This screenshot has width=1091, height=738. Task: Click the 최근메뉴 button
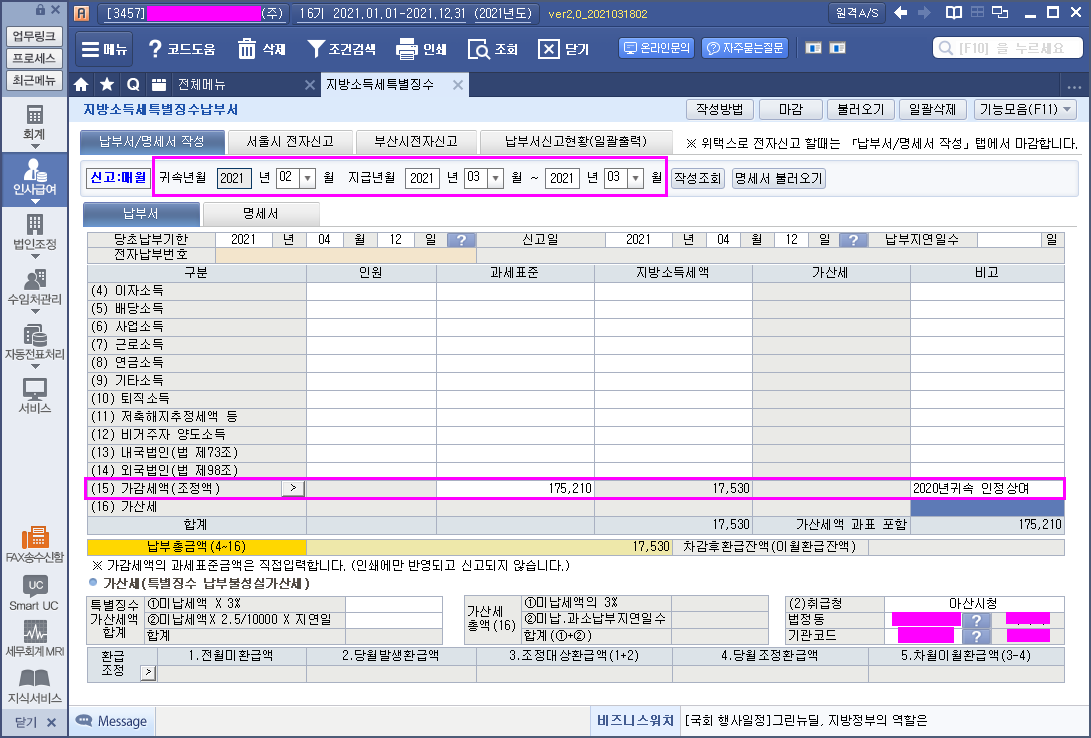(34, 80)
